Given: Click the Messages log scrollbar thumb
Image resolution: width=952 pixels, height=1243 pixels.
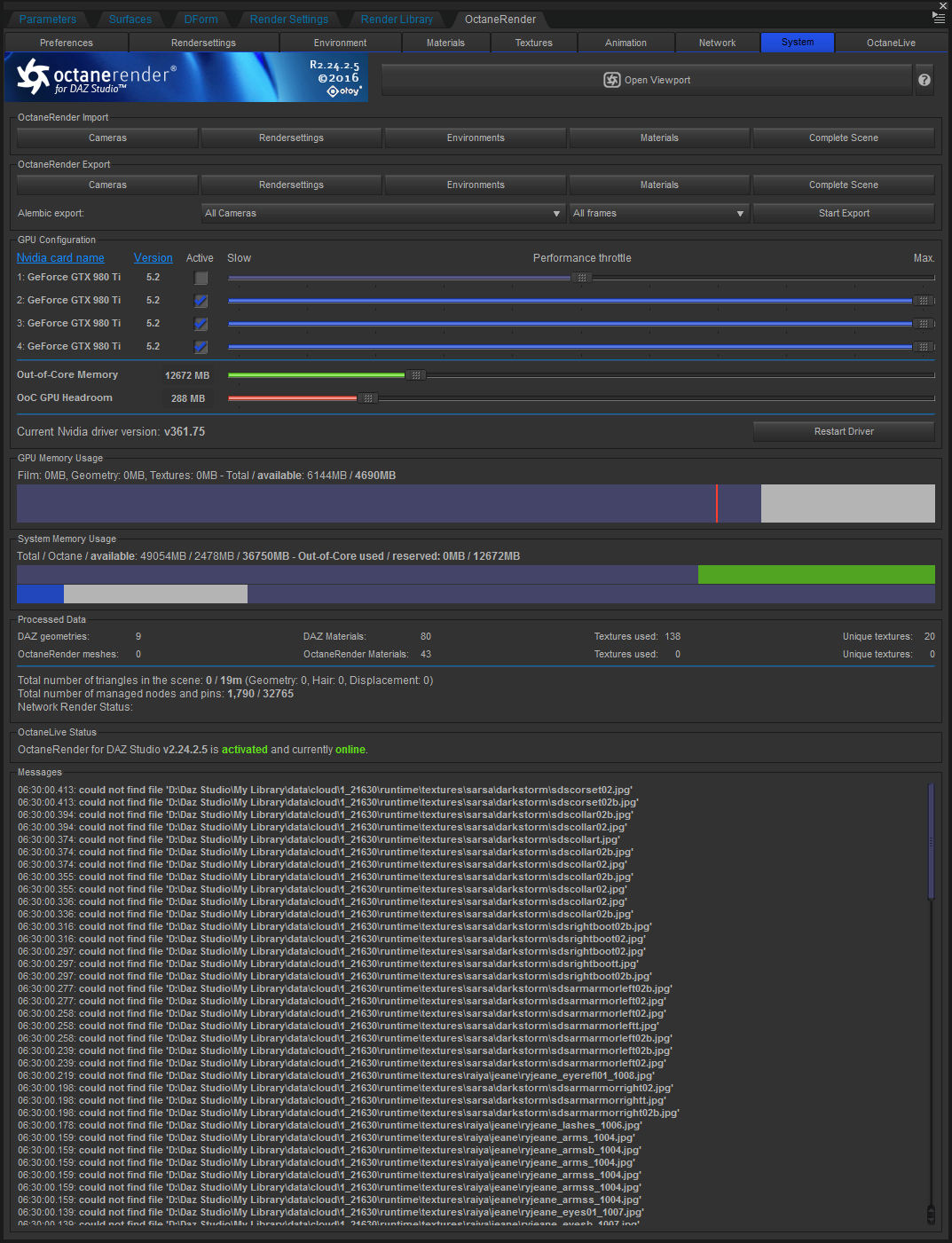Looking at the screenshot, I should pos(931,841).
